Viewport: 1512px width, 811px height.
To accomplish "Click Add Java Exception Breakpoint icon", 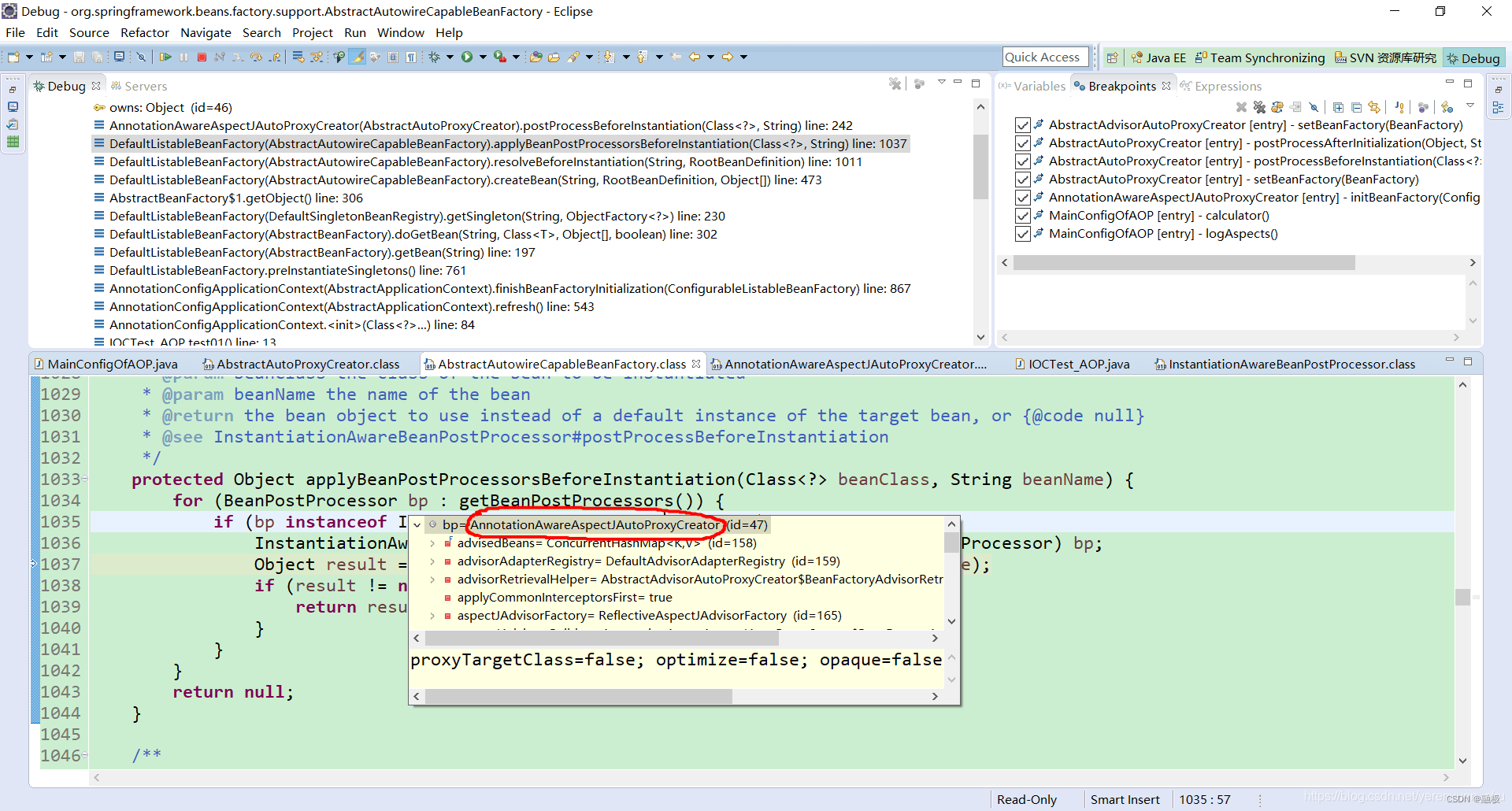I will (x=1399, y=107).
